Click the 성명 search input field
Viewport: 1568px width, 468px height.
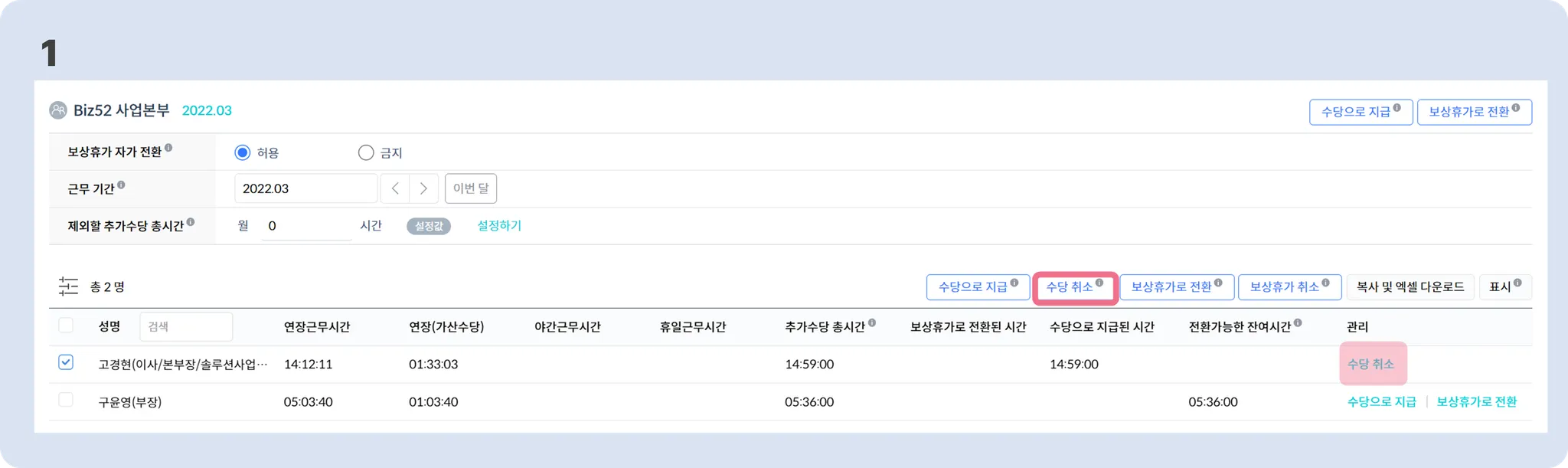[186, 326]
